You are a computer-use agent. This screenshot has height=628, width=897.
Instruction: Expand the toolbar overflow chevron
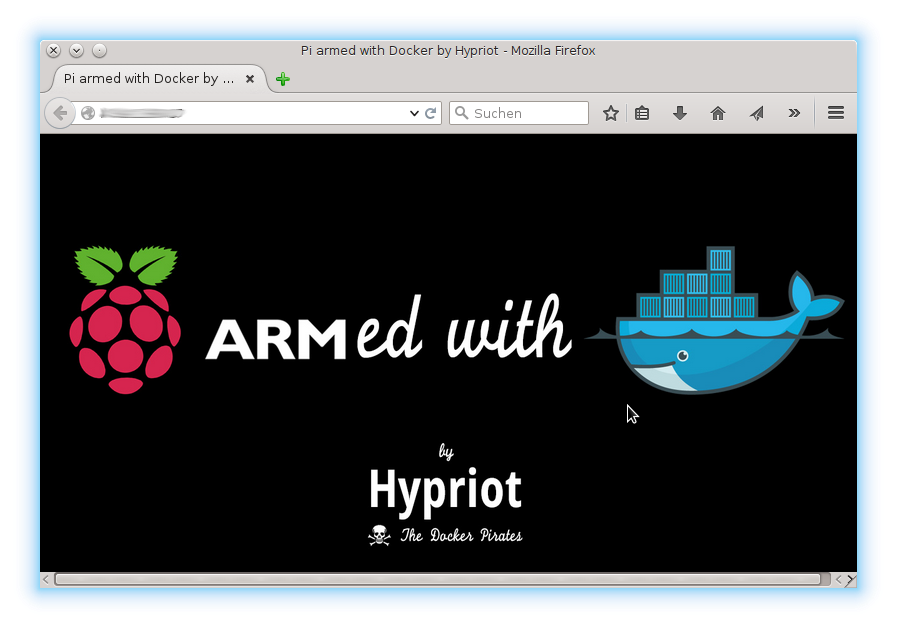(x=794, y=113)
